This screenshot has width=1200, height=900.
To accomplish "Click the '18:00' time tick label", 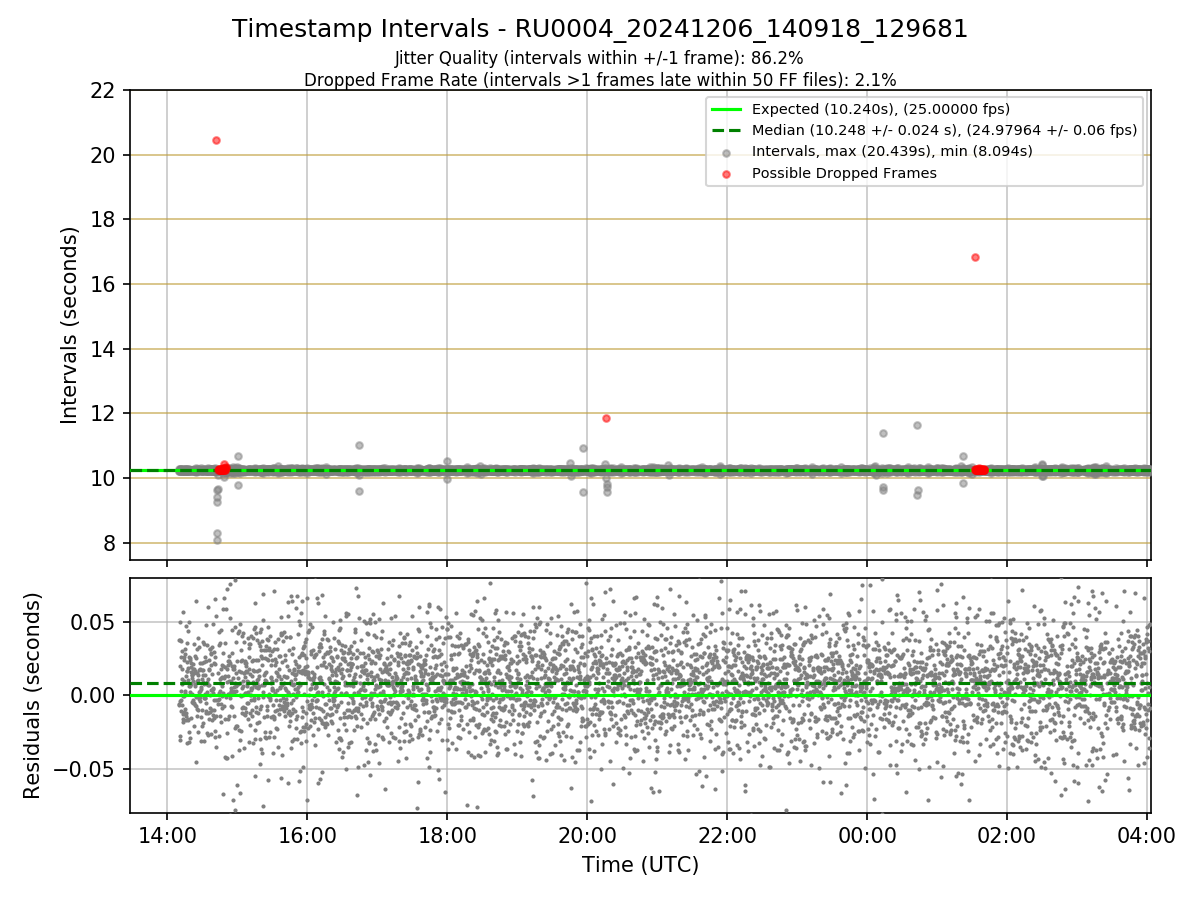I will [x=446, y=836].
